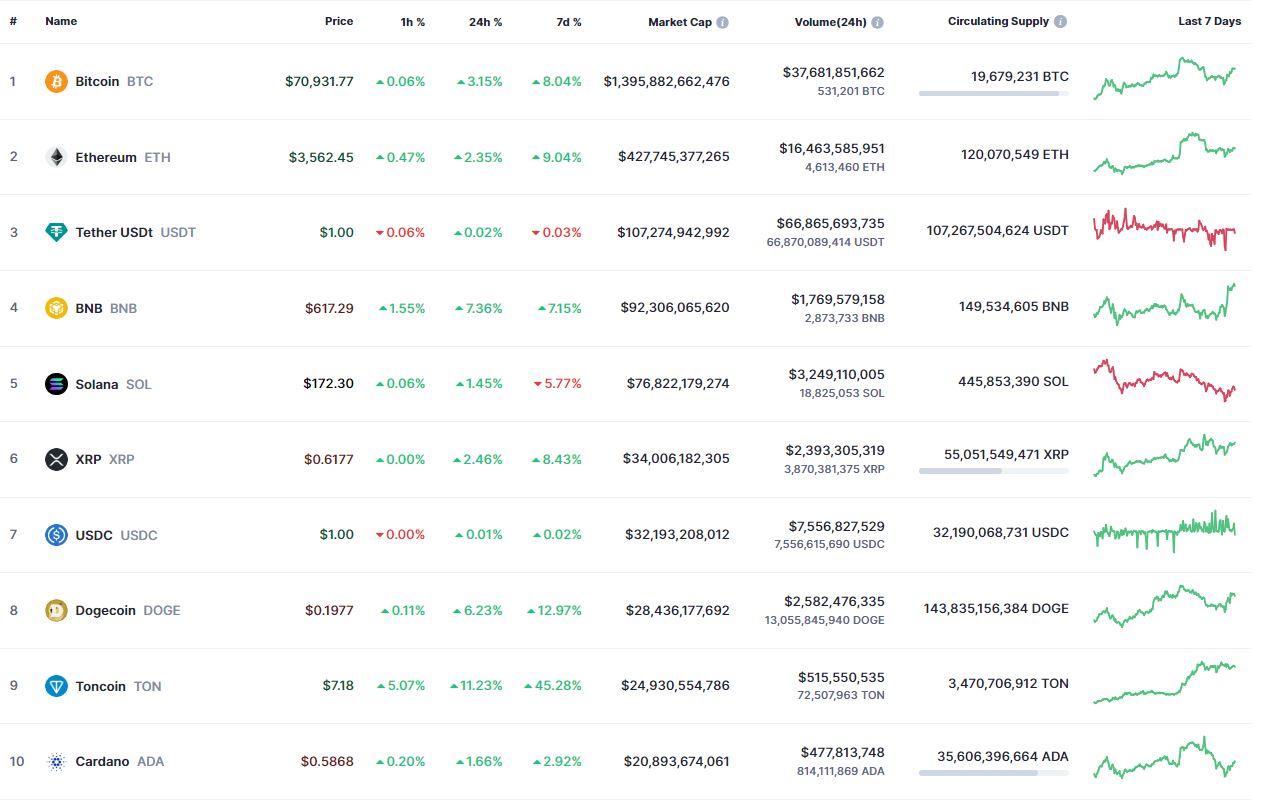Screen dimensions: 1264x806
Task: Click the info icon beside Volume(24h)
Action: click(x=877, y=22)
